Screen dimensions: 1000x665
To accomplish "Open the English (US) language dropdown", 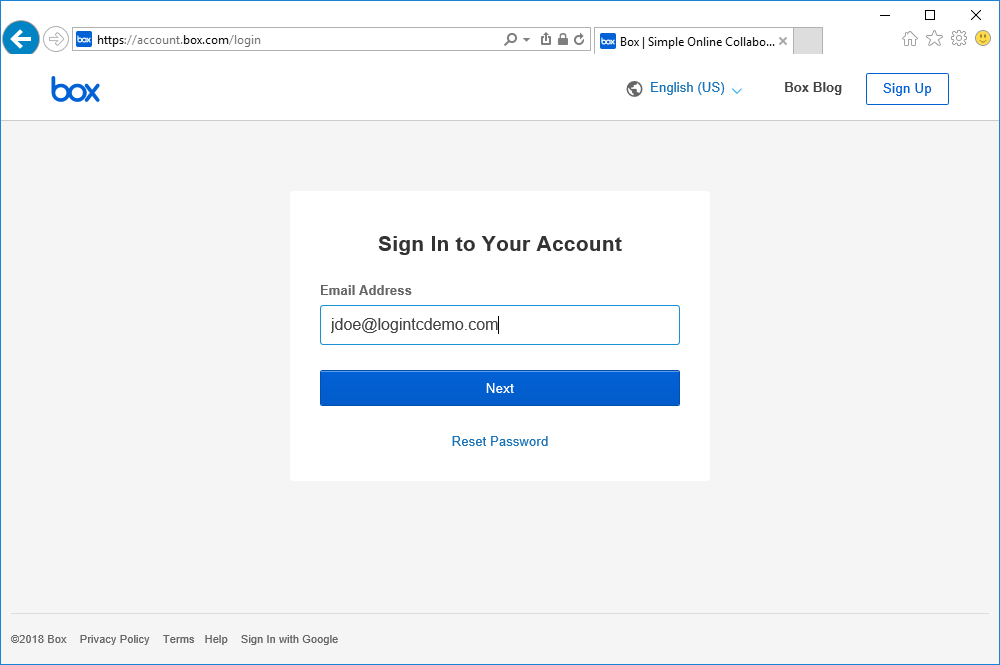I will click(x=688, y=88).
